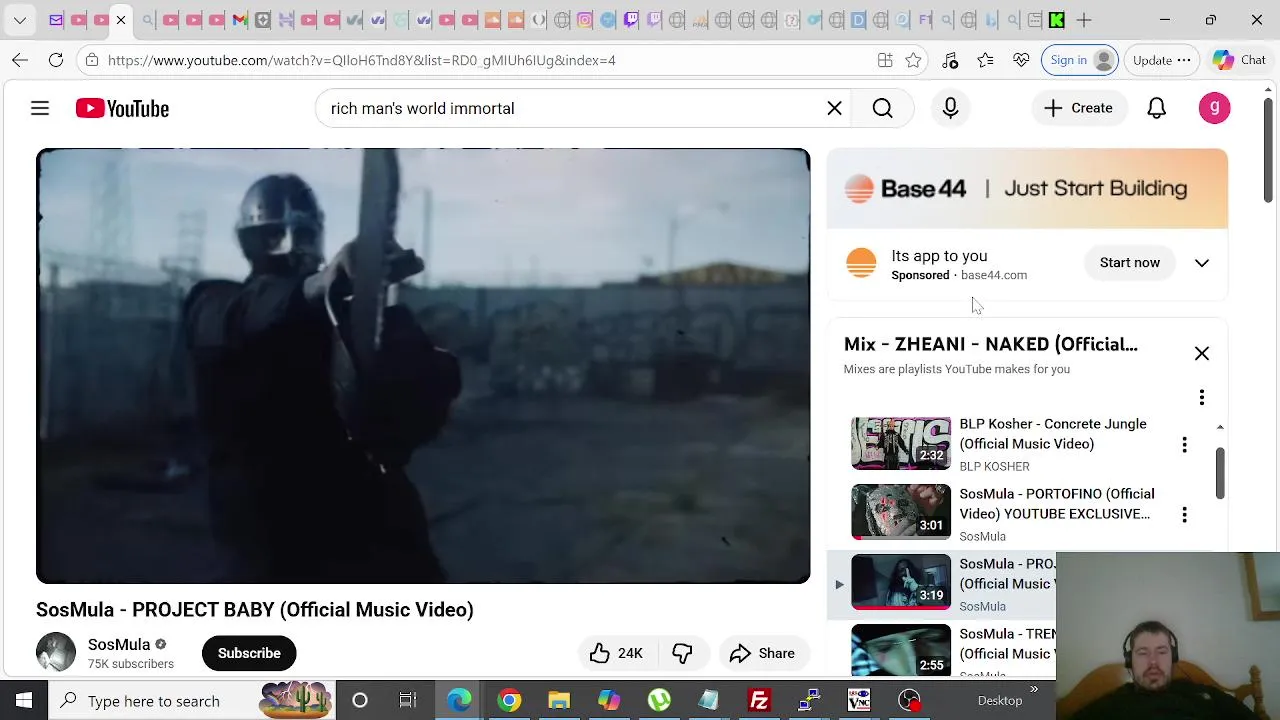Reload the page with the refresh icon

[56, 60]
